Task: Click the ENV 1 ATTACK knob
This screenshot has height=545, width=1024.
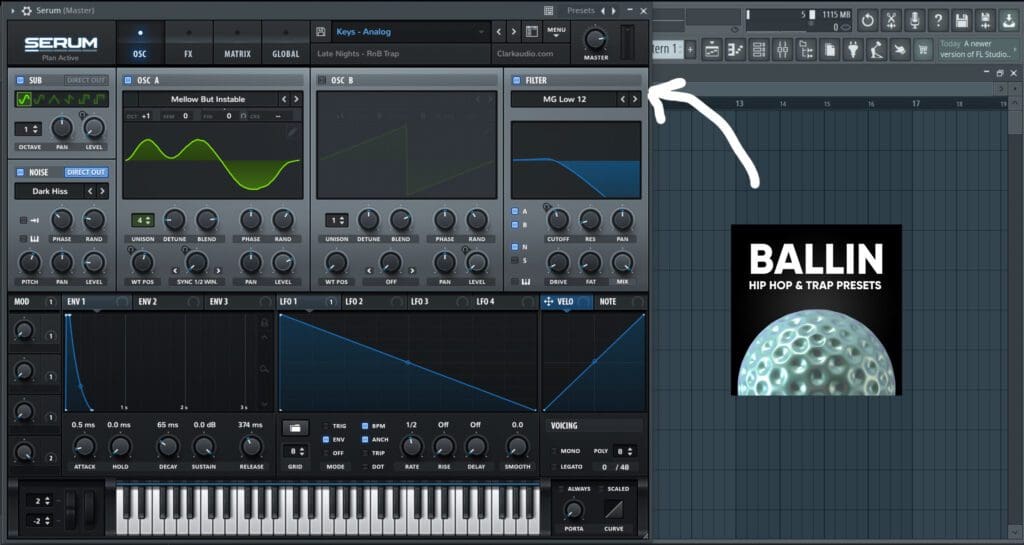Action: [84, 447]
